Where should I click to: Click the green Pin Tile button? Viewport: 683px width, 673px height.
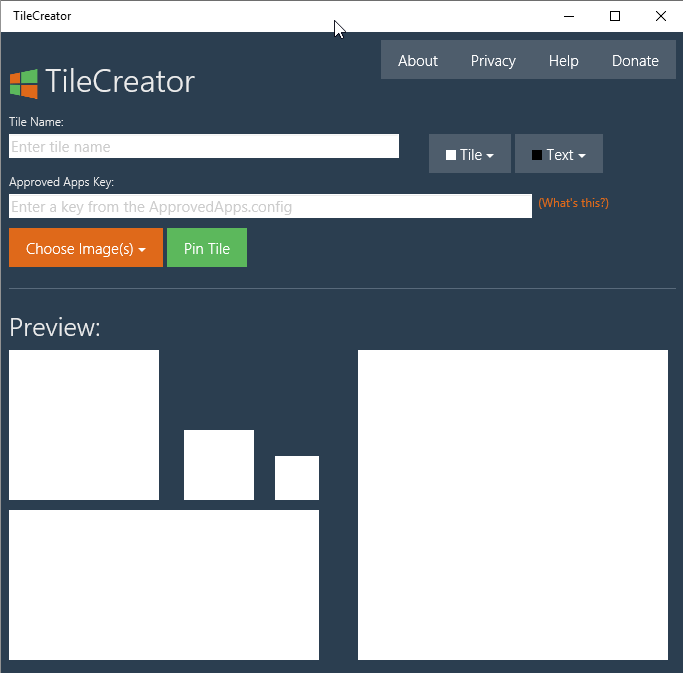(x=207, y=248)
